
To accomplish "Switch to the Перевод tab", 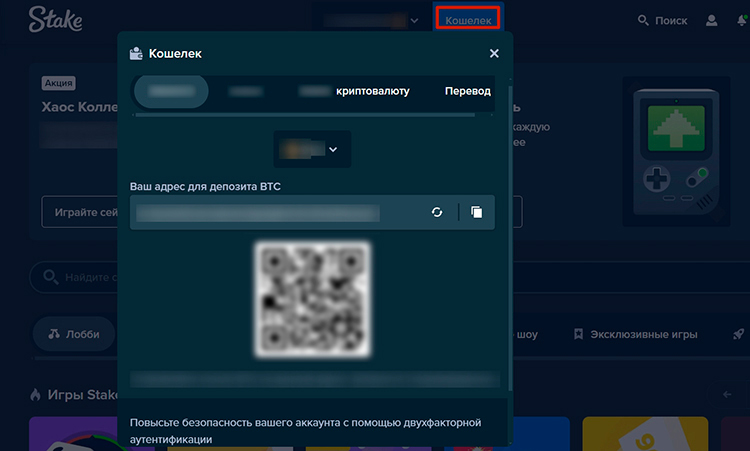I will [467, 91].
